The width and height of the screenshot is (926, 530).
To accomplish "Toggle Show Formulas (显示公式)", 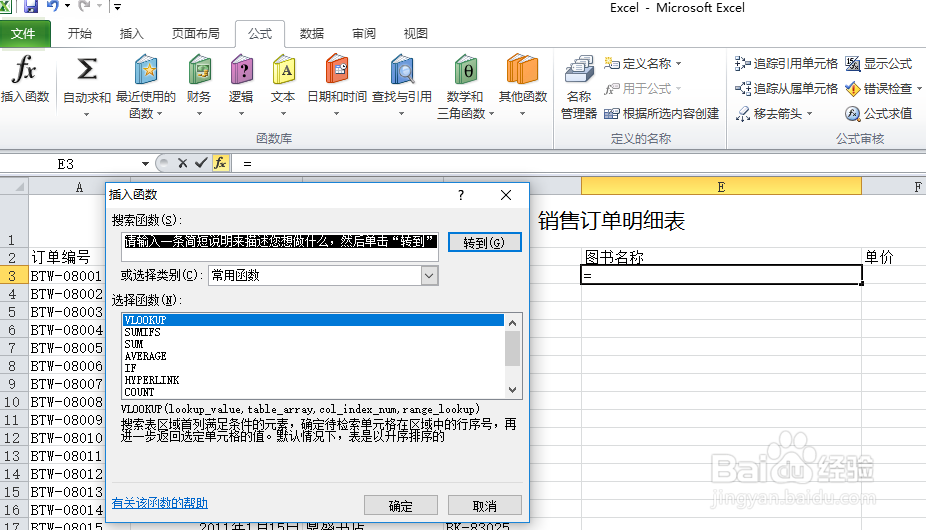I will pyautogui.click(x=879, y=63).
